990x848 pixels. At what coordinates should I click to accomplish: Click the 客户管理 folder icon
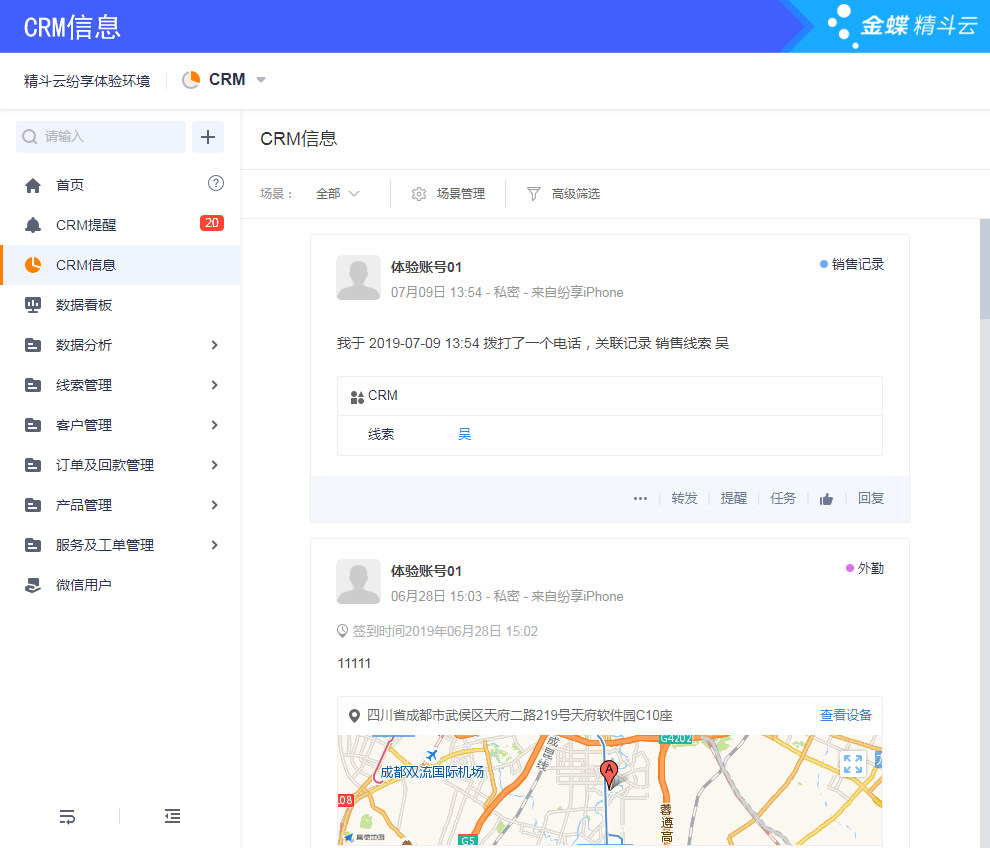33,425
